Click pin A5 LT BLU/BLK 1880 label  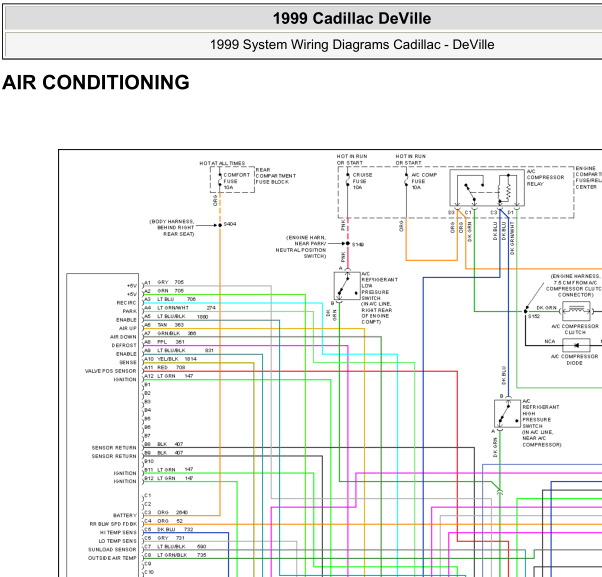coord(176,316)
